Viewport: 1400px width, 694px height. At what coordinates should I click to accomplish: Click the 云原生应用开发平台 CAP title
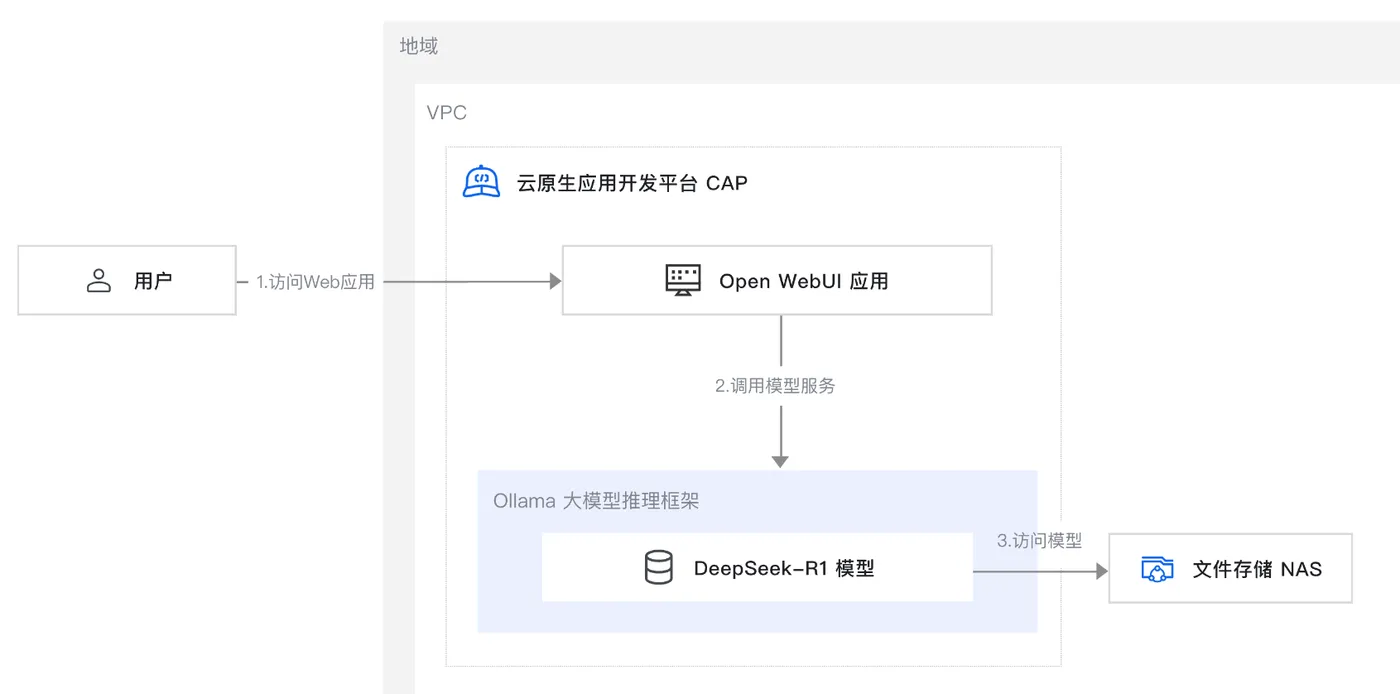tap(632, 183)
